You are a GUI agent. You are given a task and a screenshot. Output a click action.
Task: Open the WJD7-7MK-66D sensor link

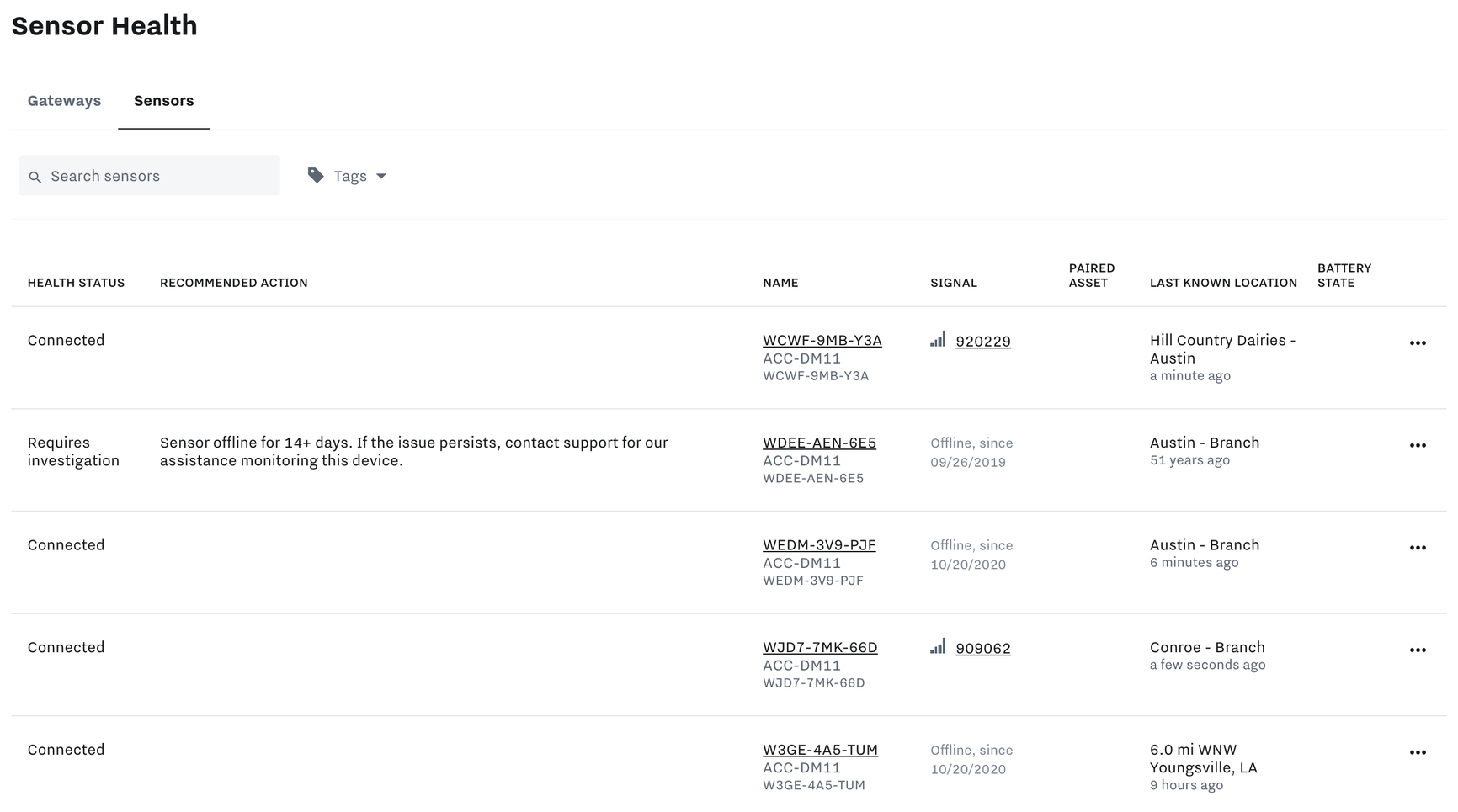[819, 648]
